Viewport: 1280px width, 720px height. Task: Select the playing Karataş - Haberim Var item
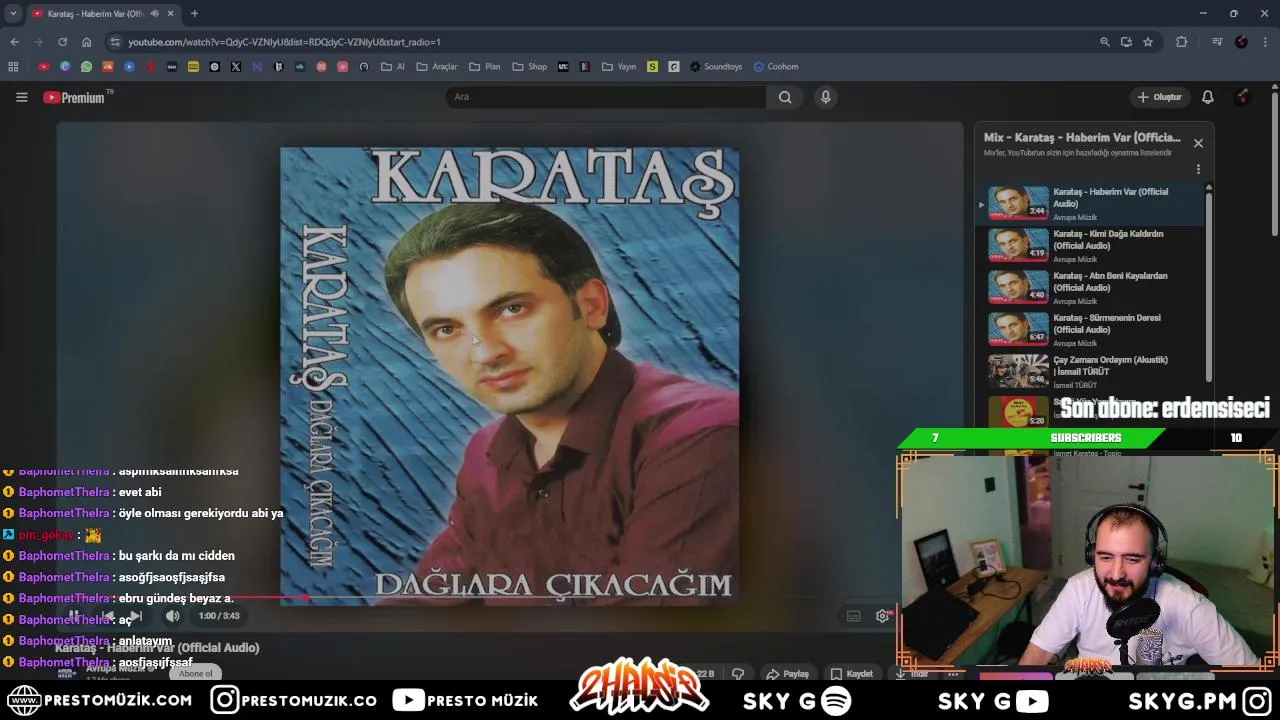coord(1090,203)
